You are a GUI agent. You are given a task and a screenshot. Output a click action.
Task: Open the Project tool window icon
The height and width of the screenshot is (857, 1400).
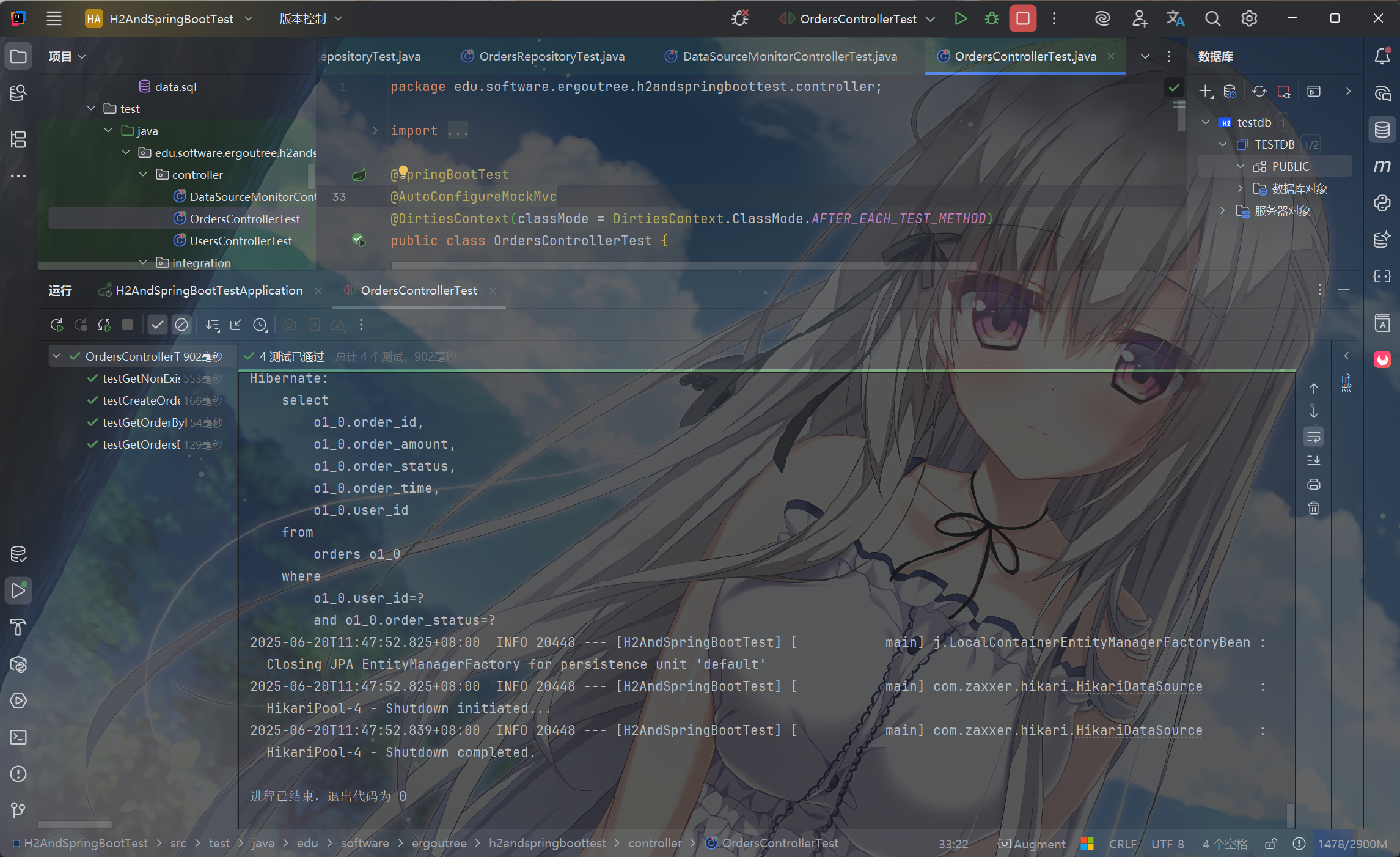click(18, 56)
